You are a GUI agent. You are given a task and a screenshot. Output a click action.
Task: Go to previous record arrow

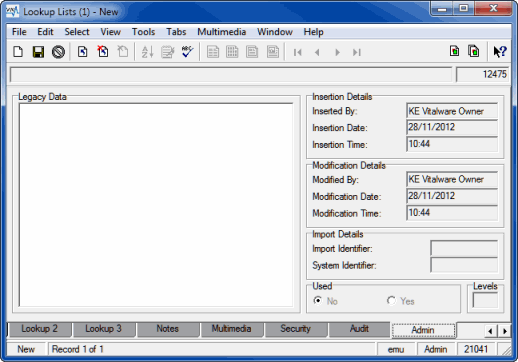pyautogui.click(x=317, y=52)
